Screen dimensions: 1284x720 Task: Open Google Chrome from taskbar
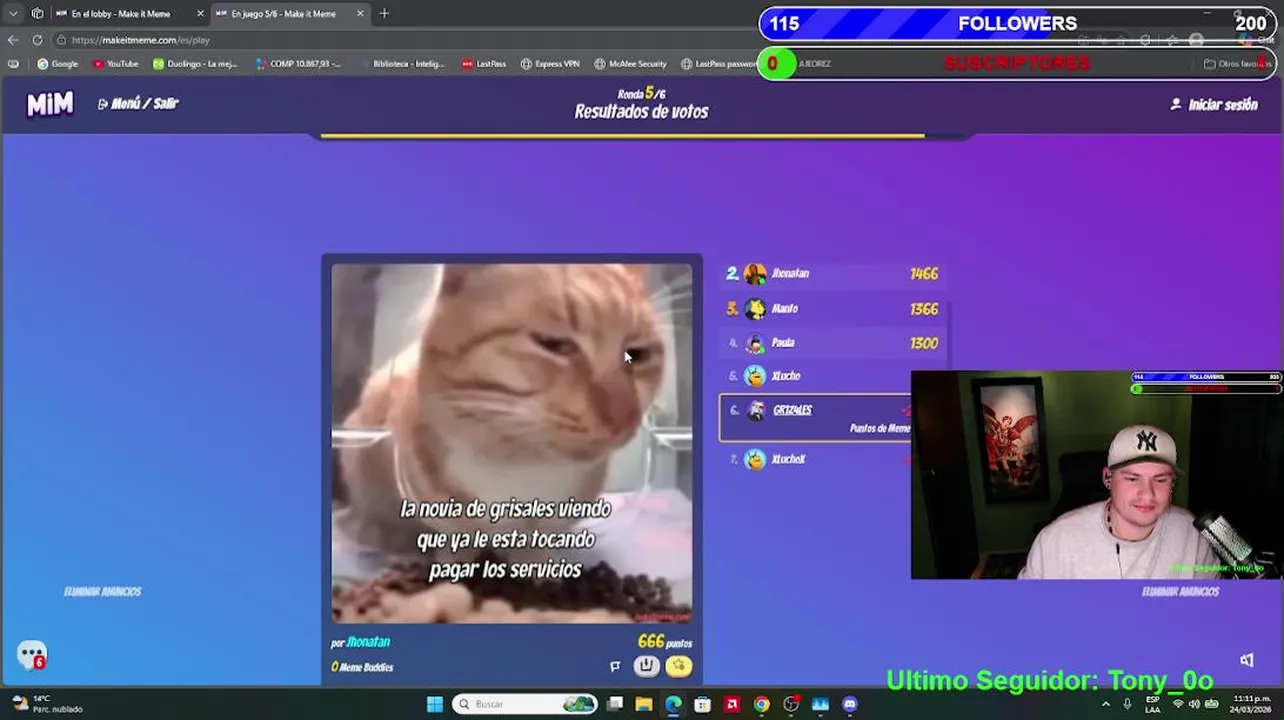pos(761,704)
